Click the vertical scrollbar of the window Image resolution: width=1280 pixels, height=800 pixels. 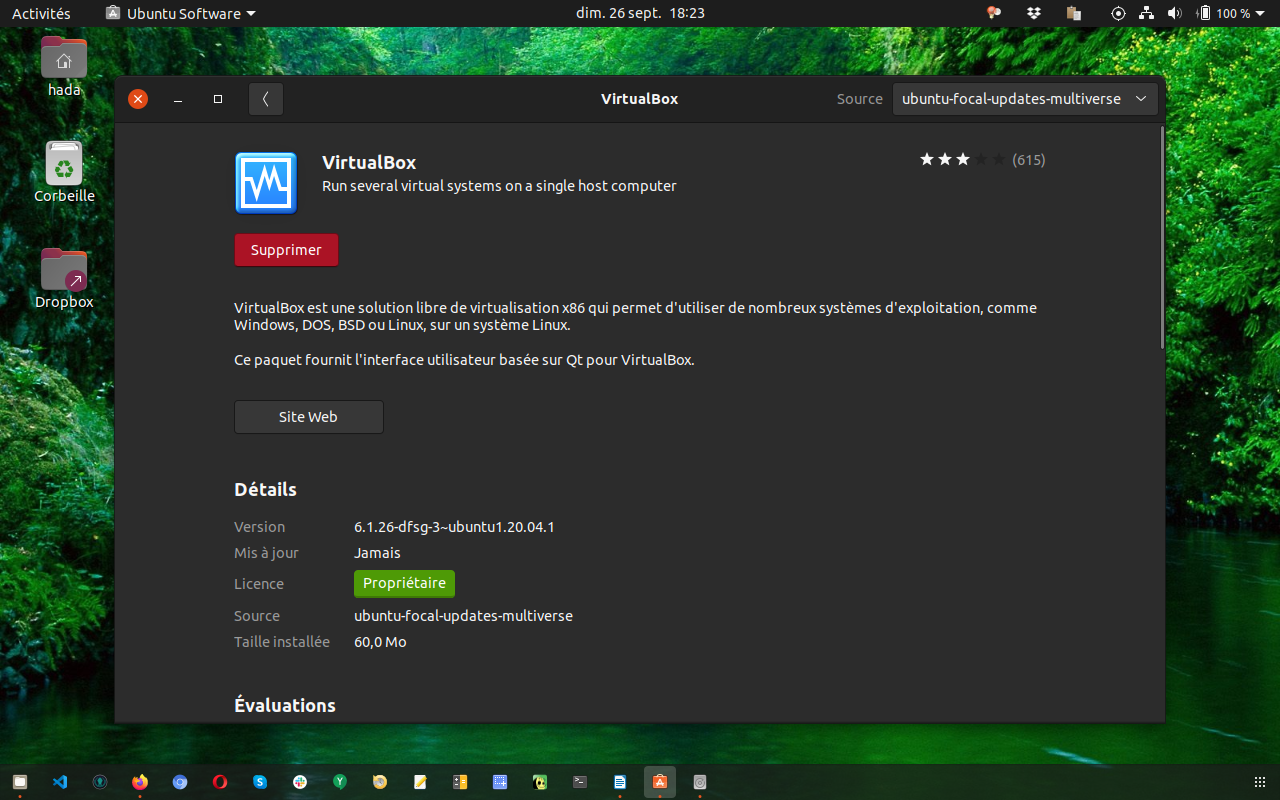pos(1161,237)
